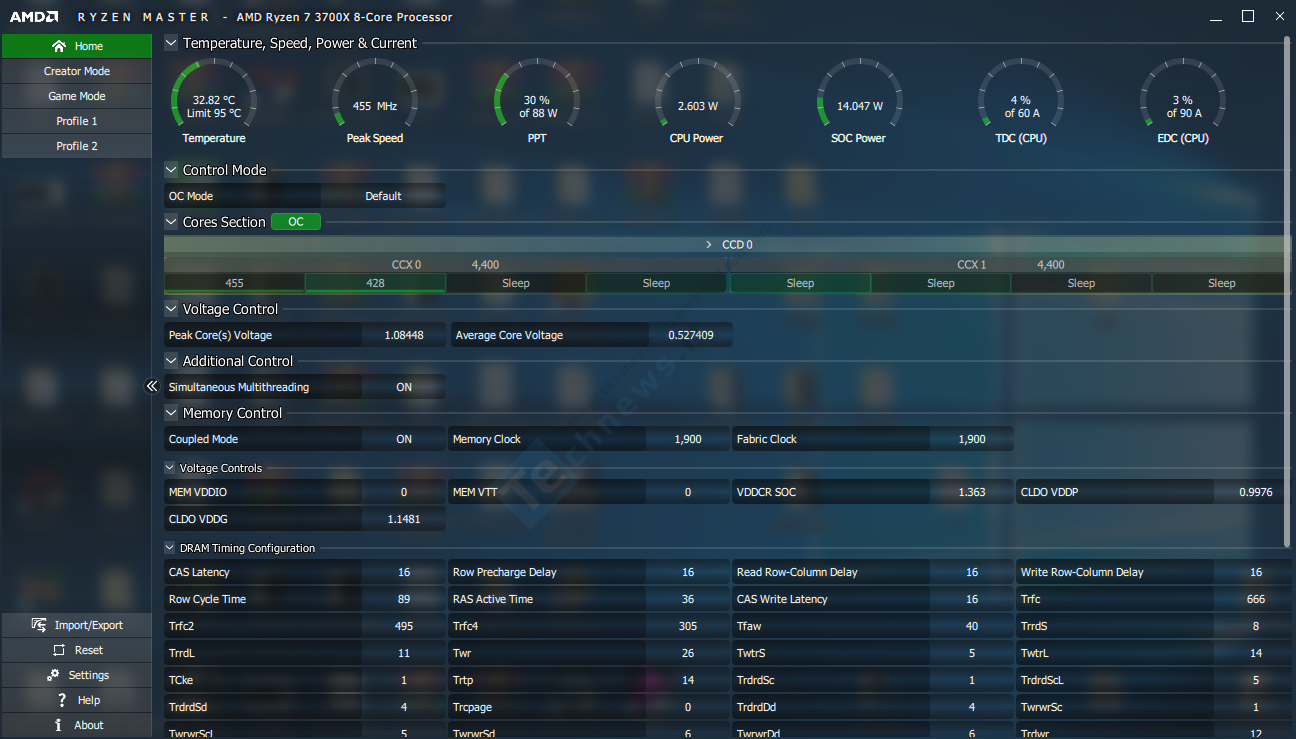Click the Import/Export icon in sidebar
Viewport: 1296px width, 739px height.
pos(39,625)
